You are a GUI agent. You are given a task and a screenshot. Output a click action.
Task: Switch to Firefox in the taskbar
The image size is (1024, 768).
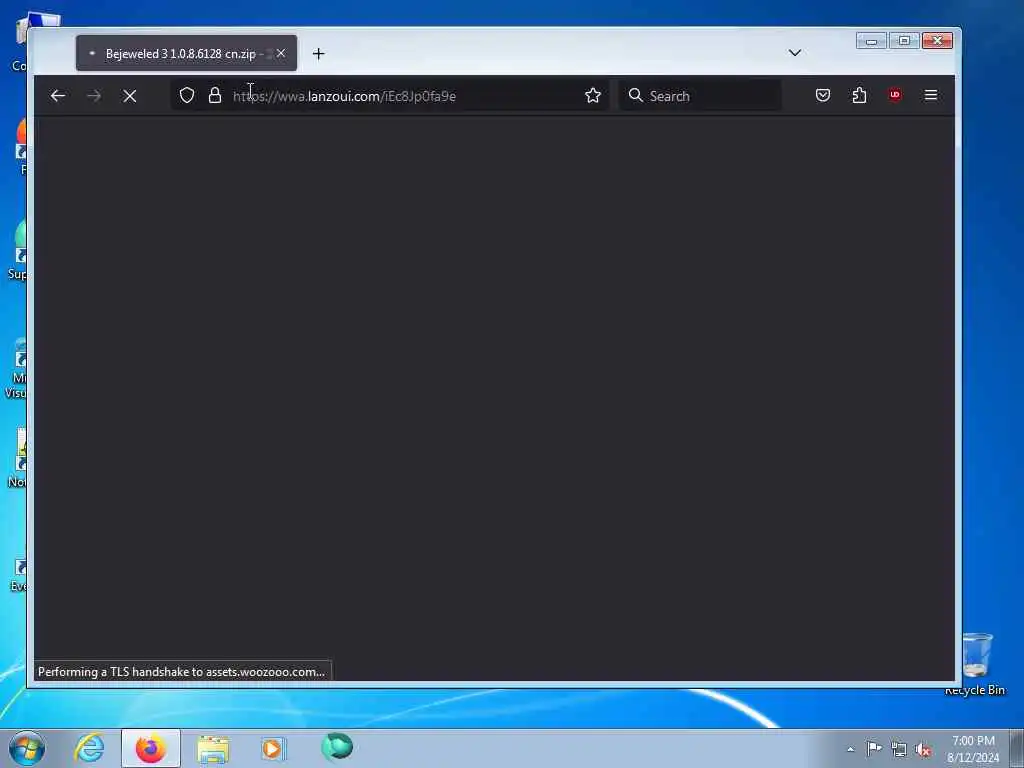(x=150, y=748)
